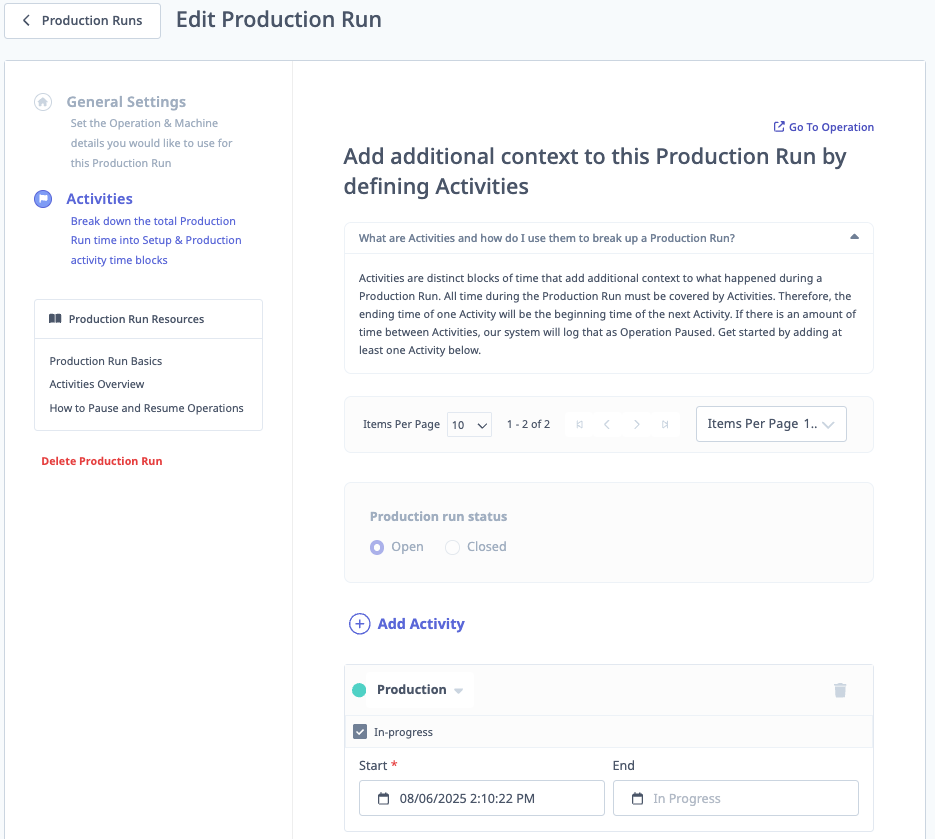Open the Activities Overview resource
This screenshot has width=935, height=839.
click(x=96, y=384)
